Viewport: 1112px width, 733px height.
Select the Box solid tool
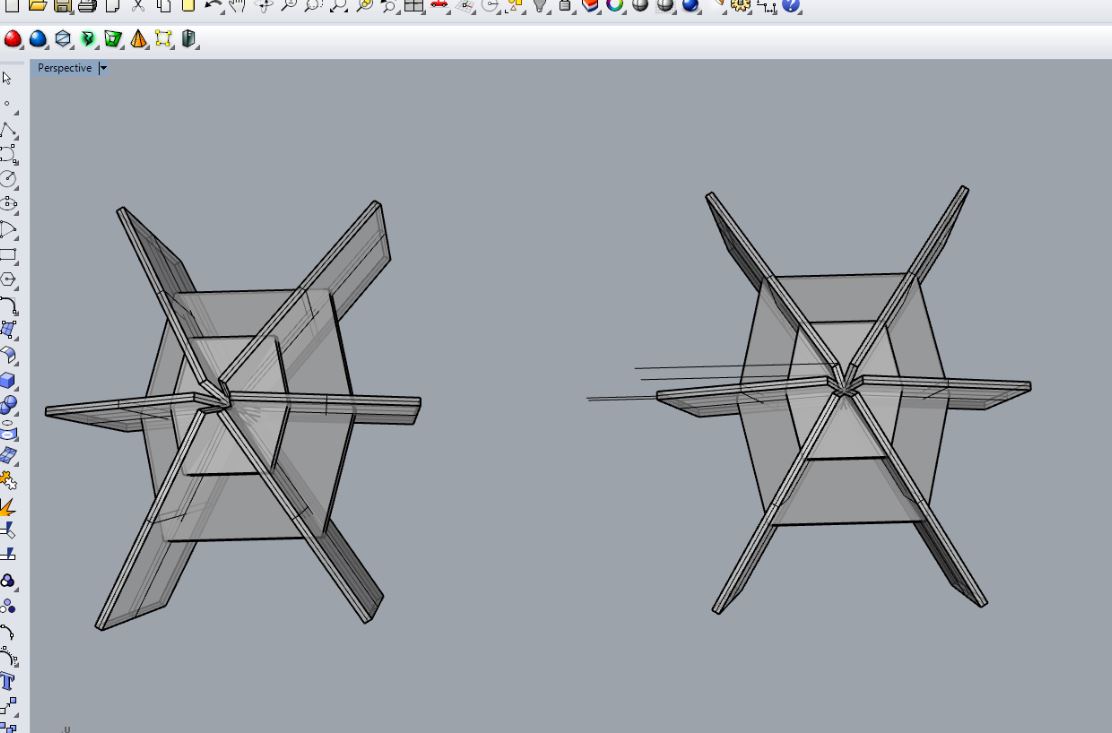[x=9, y=381]
